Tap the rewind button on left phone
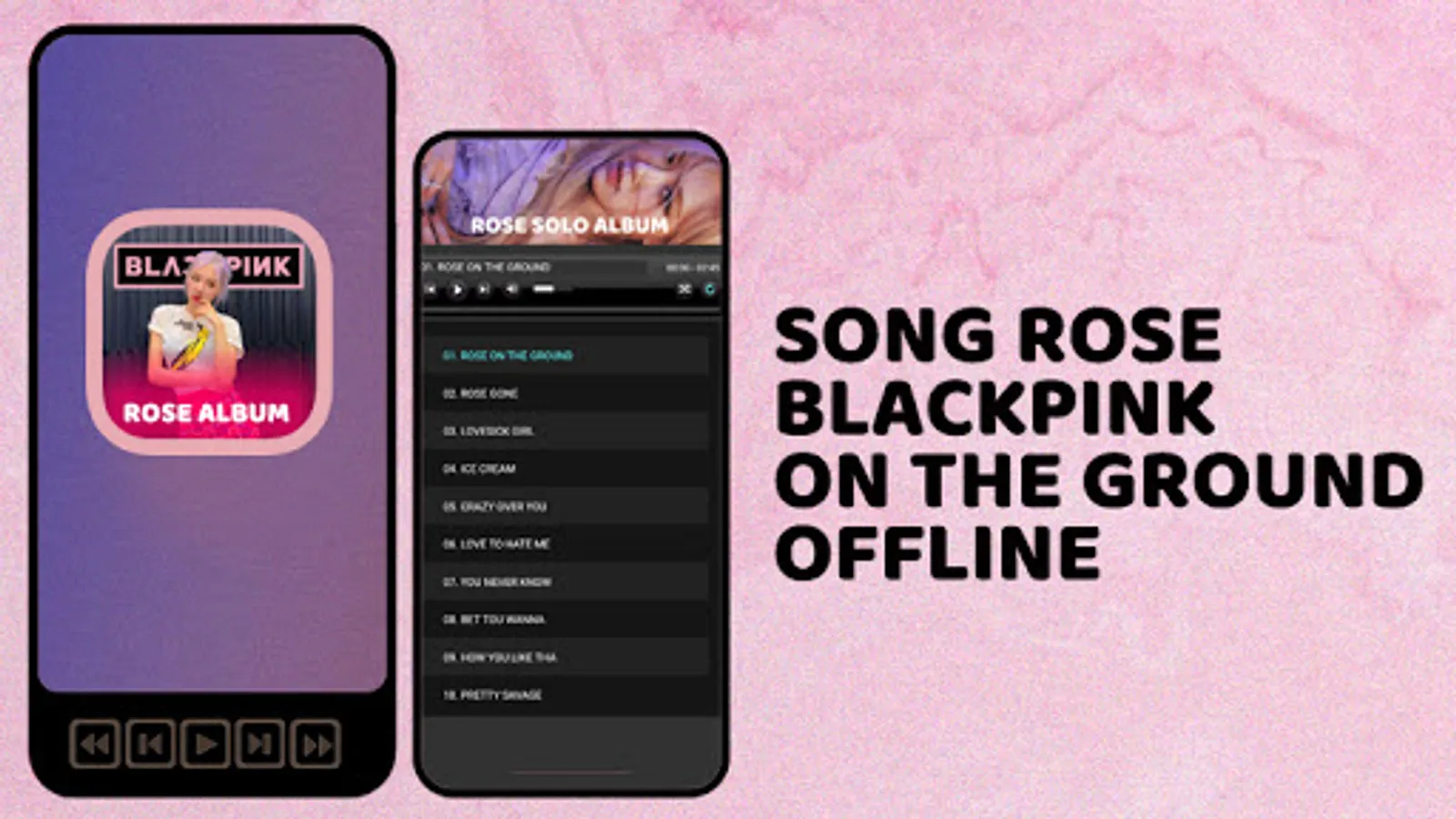Image resolution: width=1456 pixels, height=819 pixels. (x=95, y=743)
